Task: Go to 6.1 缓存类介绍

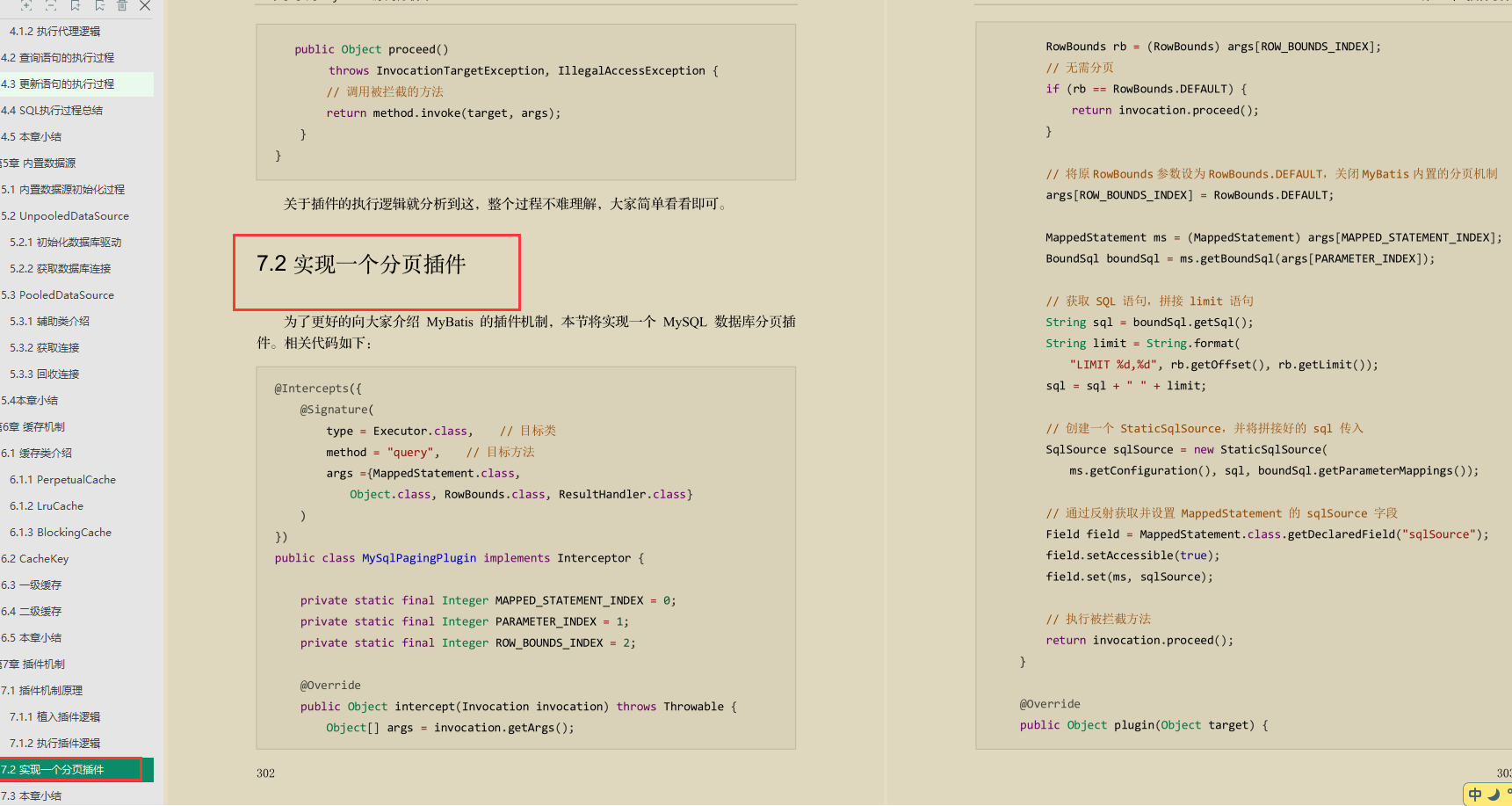Action: click(36, 453)
